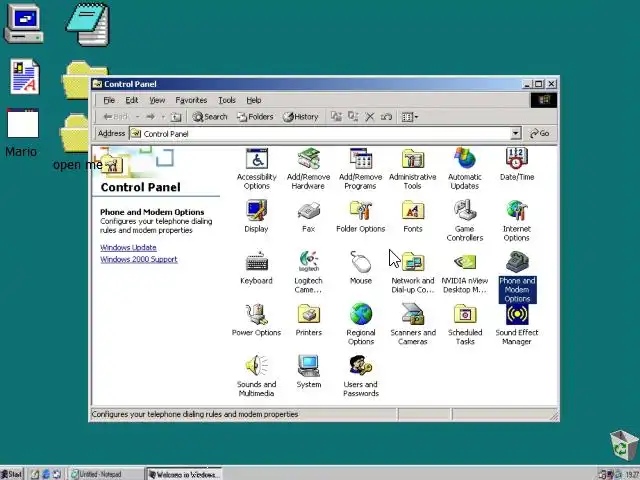The image size is (640, 480).
Task: Switch to Welcome to Windows taskbar button
Action: pos(184,474)
